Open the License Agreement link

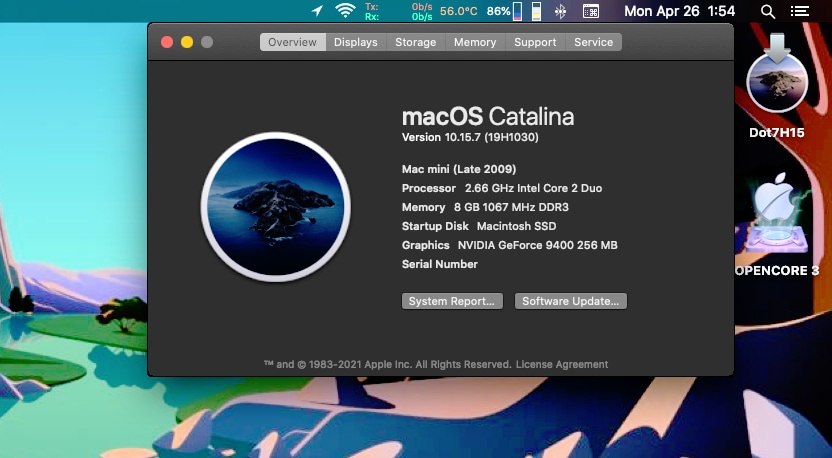(562, 365)
